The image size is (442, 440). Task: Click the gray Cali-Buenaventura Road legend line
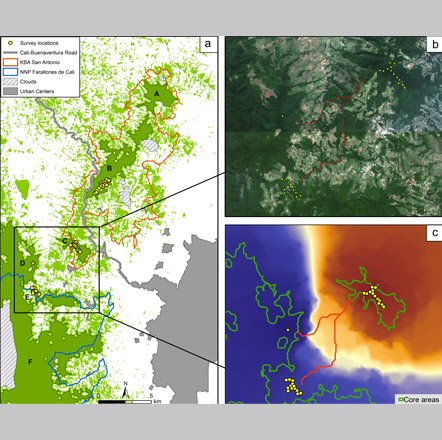(10, 53)
